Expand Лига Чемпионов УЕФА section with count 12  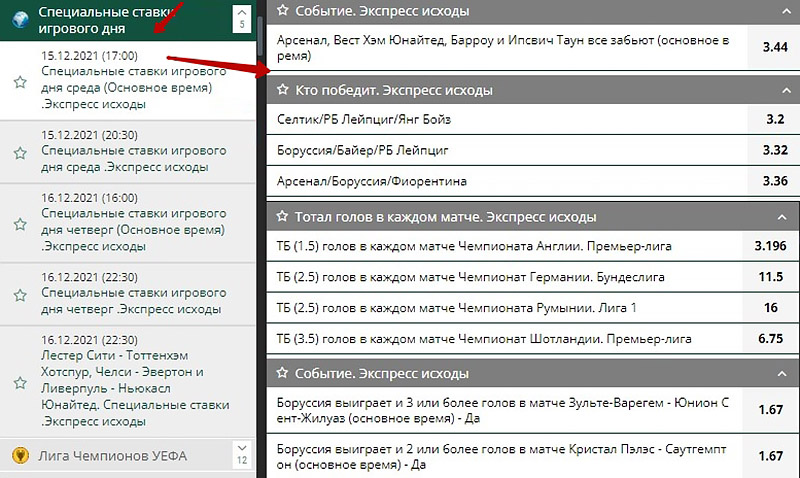pos(242,455)
